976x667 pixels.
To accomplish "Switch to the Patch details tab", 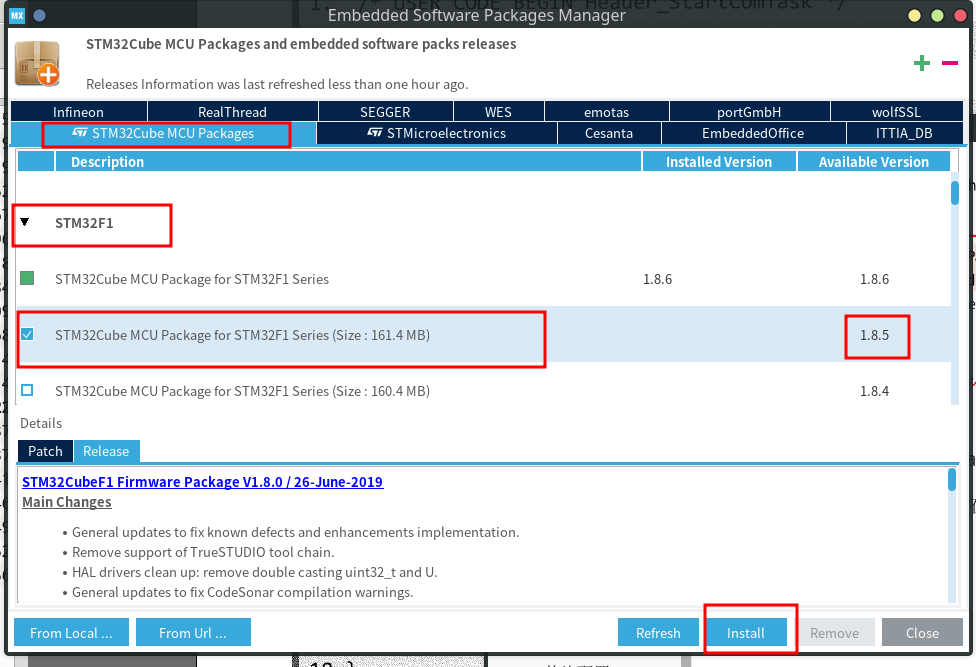I will pyautogui.click(x=45, y=451).
